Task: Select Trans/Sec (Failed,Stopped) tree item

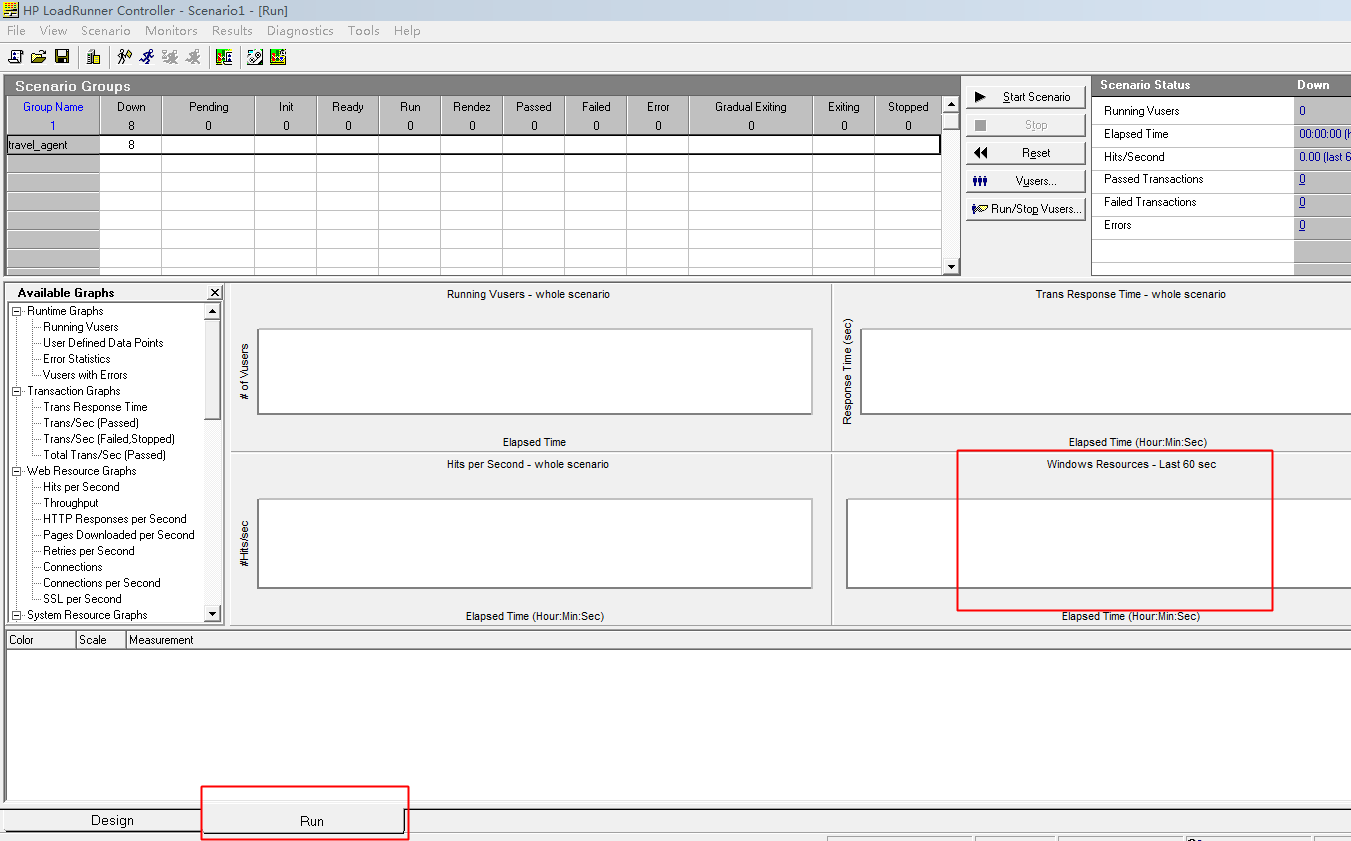Action: click(109, 439)
